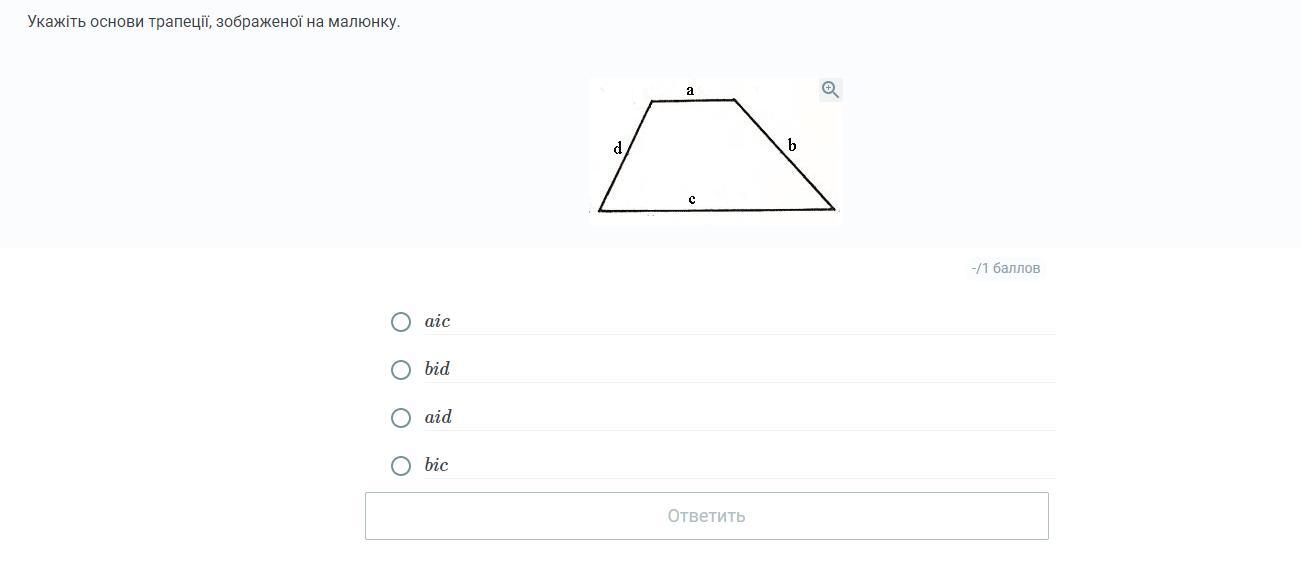1301x561 pixels.
Task: Pick the radio circle for option bic
Action: tap(401, 466)
